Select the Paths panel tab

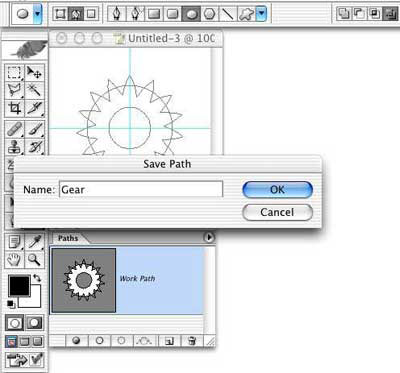[68, 238]
